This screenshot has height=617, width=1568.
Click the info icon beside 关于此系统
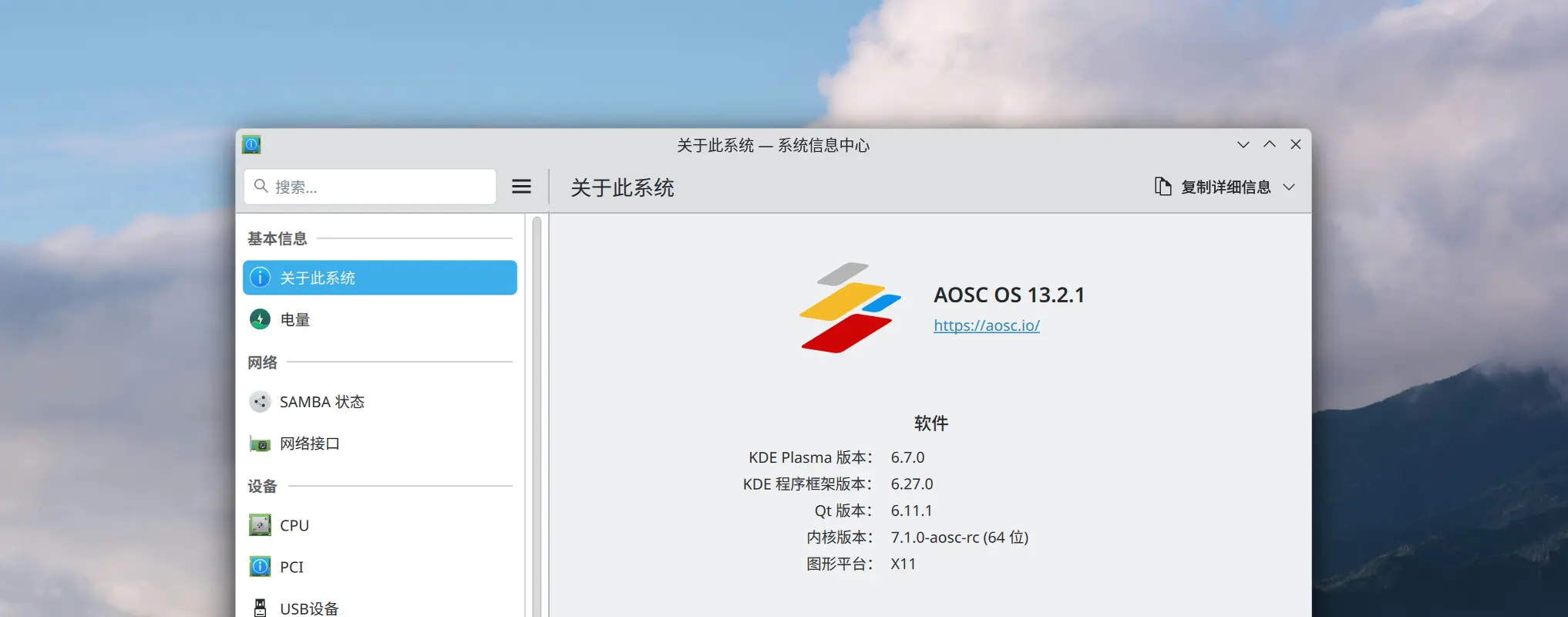click(261, 278)
